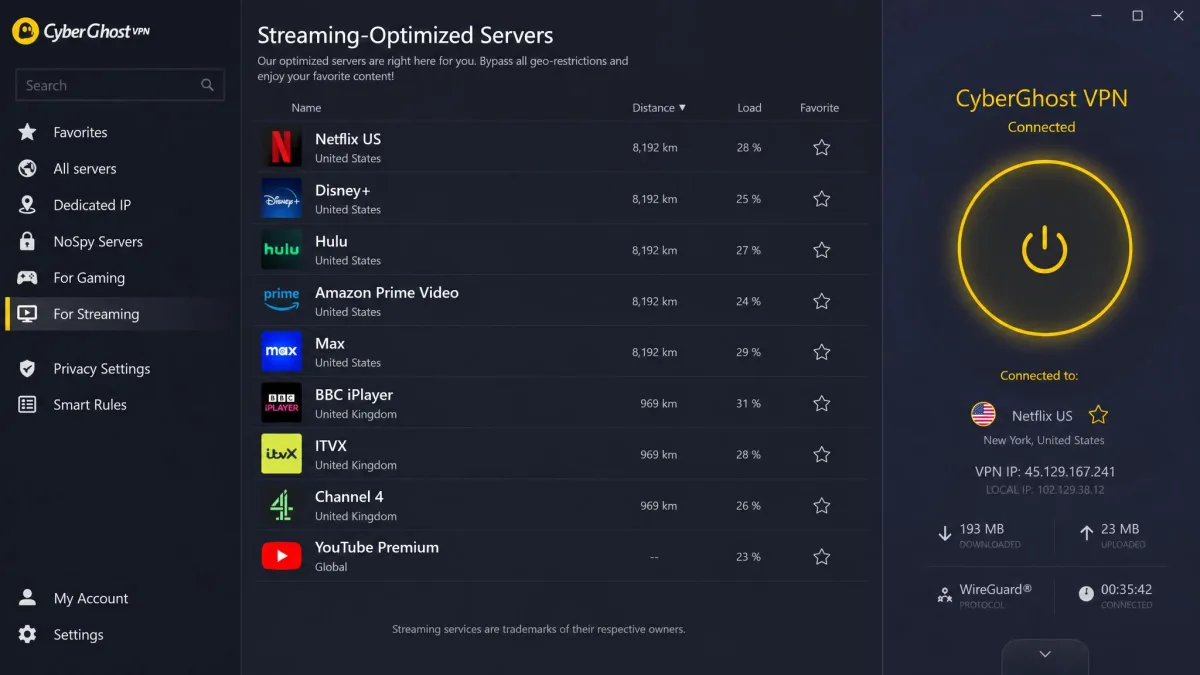Image resolution: width=1200 pixels, height=675 pixels.
Task: Sort by Name column header
Action: (x=306, y=108)
